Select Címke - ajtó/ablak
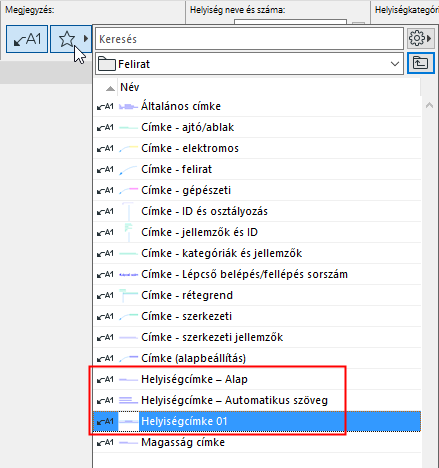 [257, 127]
